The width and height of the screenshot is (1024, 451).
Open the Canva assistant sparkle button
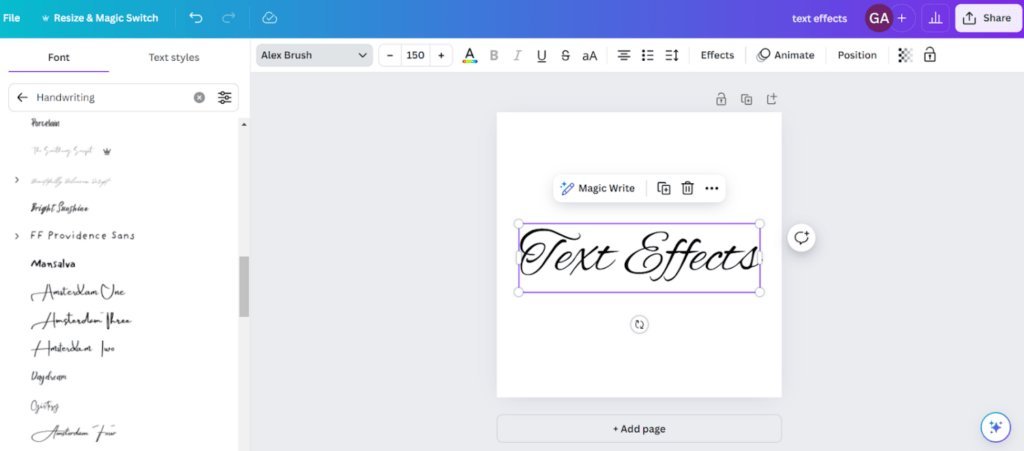(995, 427)
